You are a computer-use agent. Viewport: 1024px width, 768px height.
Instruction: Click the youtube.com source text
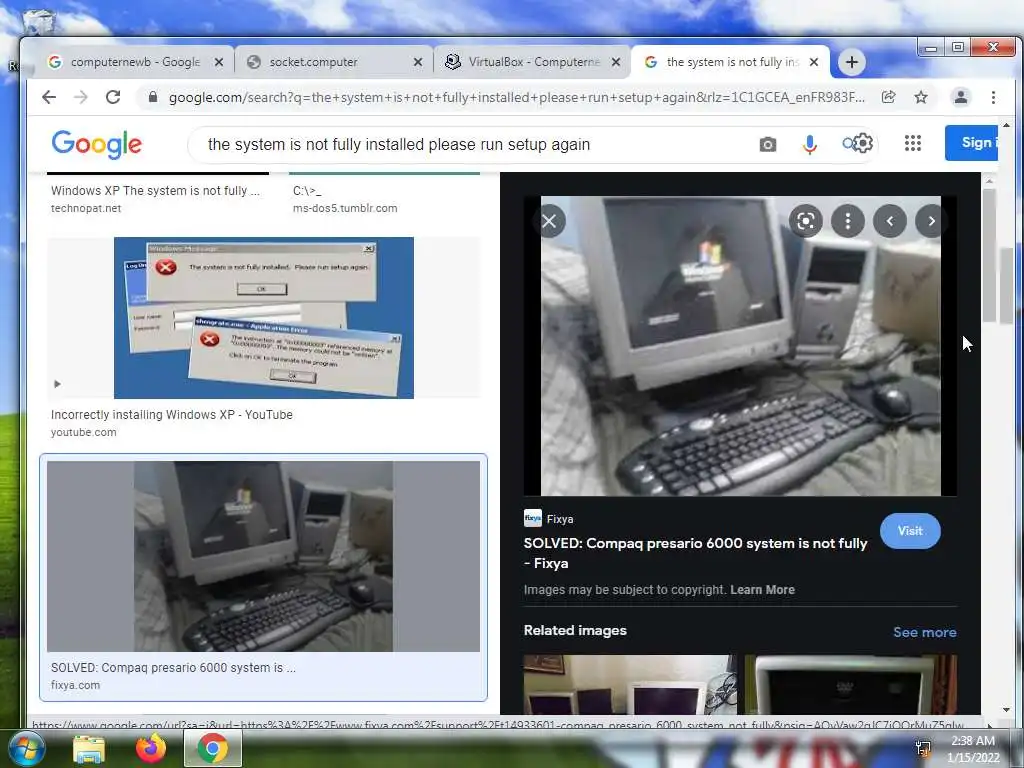84,432
